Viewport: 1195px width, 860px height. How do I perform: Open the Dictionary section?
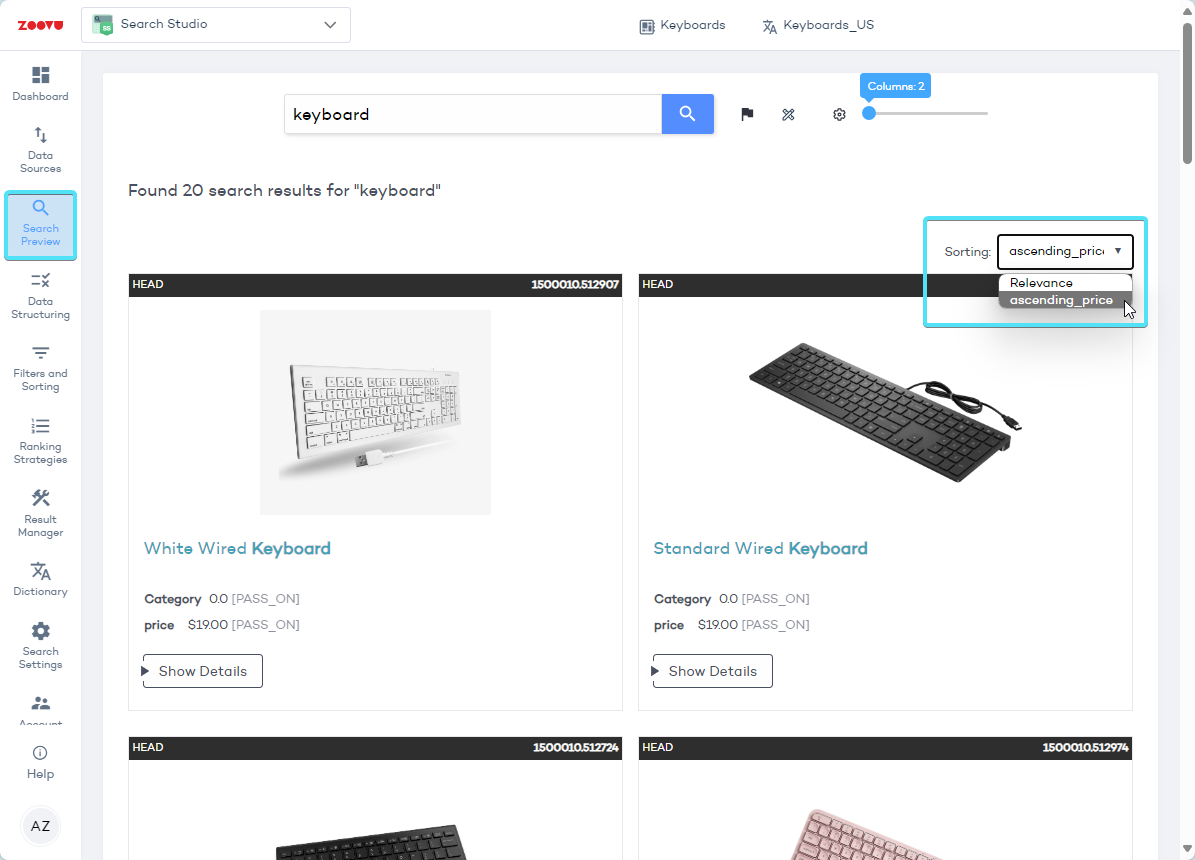pos(40,579)
